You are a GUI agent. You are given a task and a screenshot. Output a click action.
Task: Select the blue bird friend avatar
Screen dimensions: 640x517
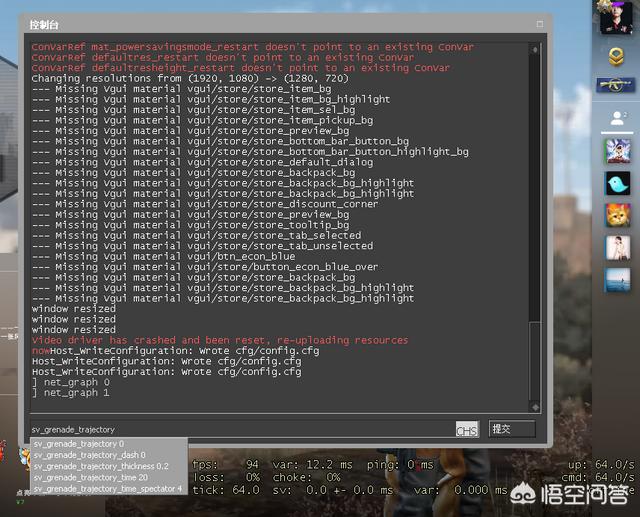point(618,183)
